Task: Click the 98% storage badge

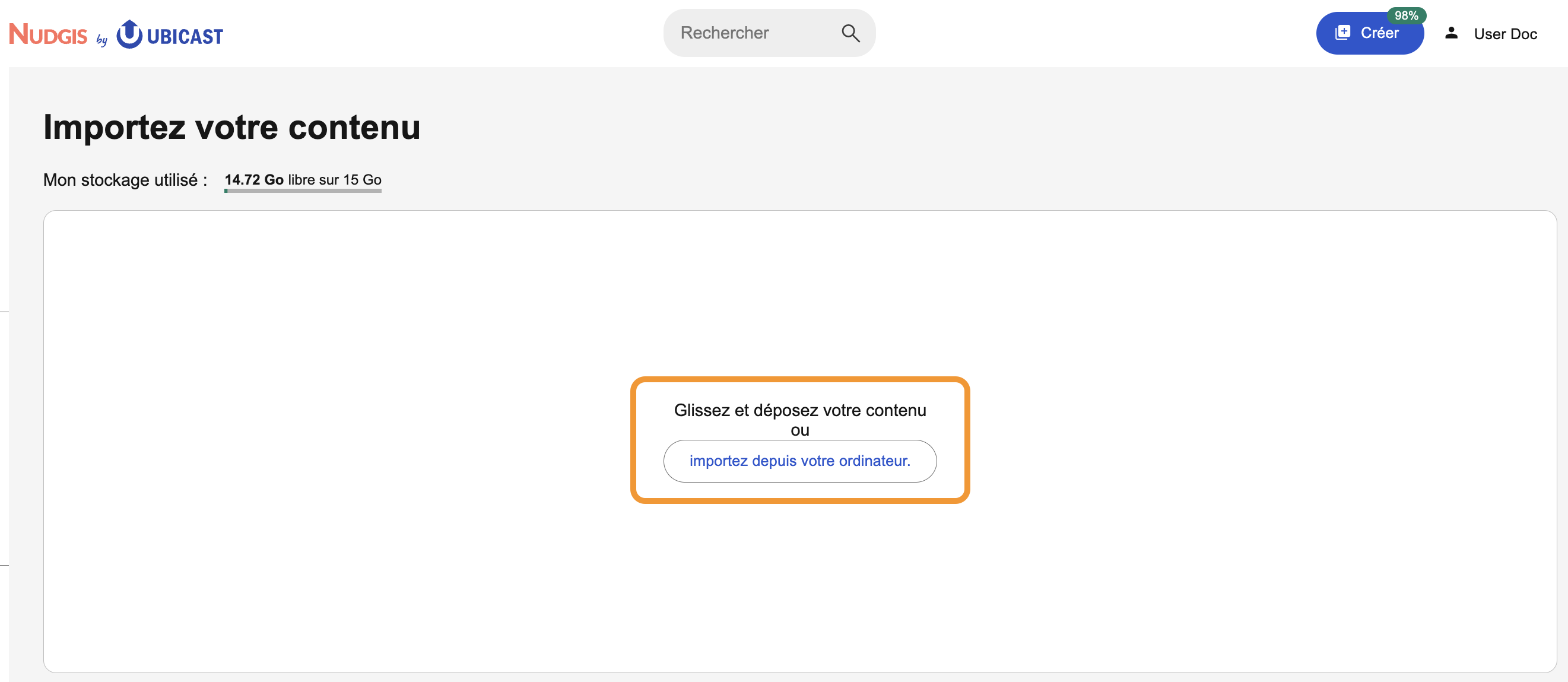Action: [1406, 15]
